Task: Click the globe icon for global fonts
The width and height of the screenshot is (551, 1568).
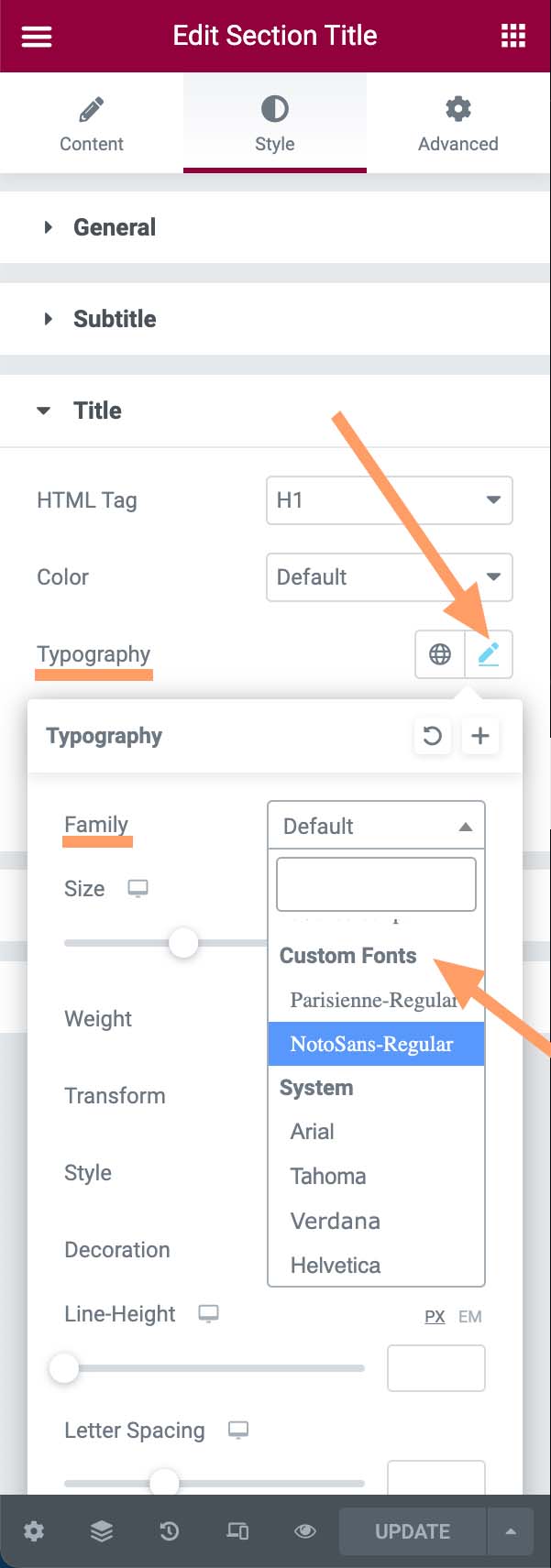Action: pyautogui.click(x=439, y=654)
